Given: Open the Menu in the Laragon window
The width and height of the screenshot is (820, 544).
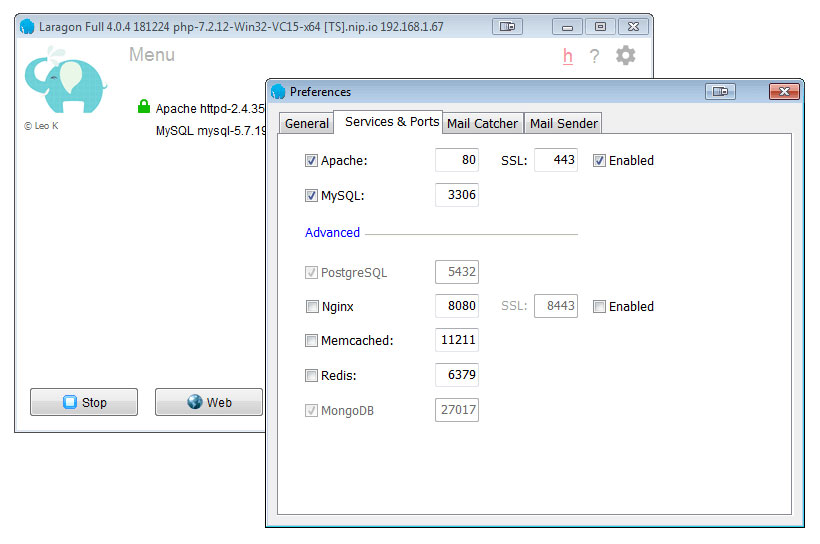Looking at the screenshot, I should 152,54.
